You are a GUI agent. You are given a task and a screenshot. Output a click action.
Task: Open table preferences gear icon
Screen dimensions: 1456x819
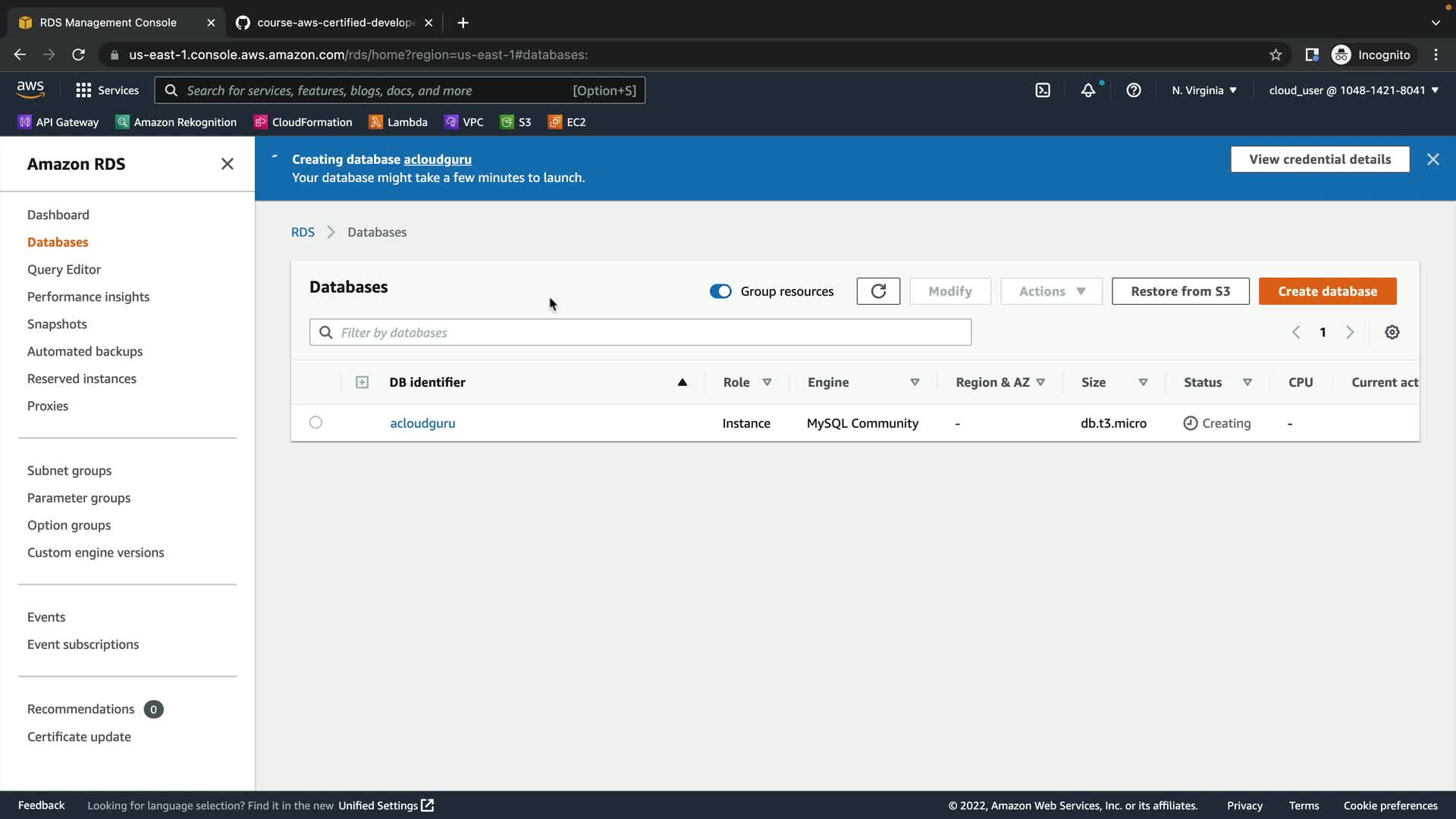[1392, 332]
